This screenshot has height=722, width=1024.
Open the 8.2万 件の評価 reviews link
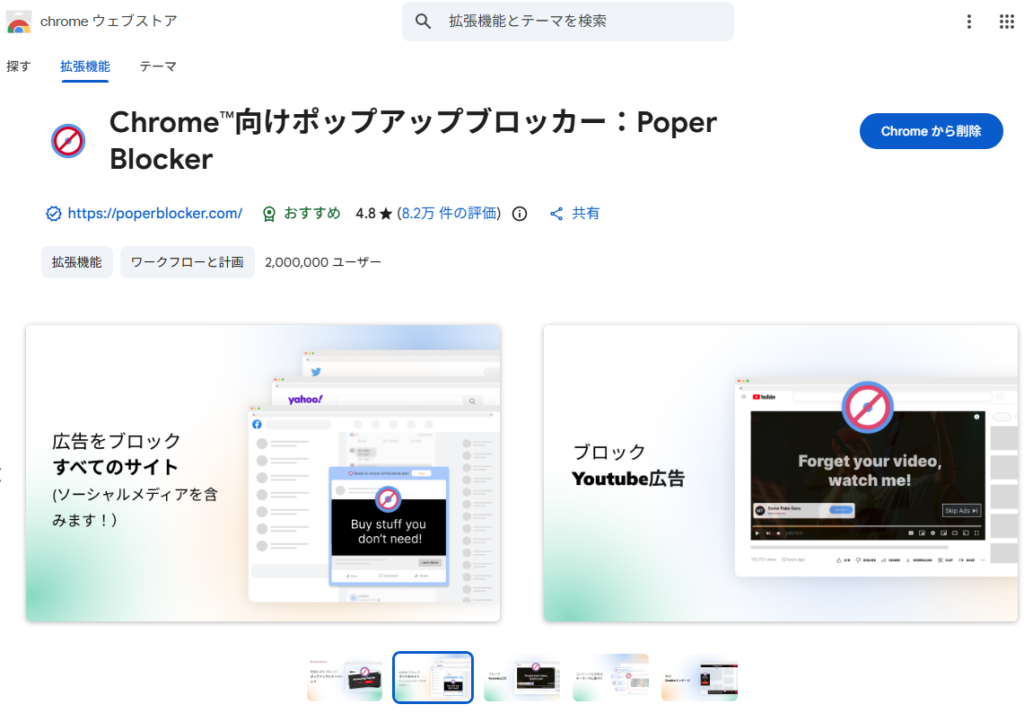point(449,213)
